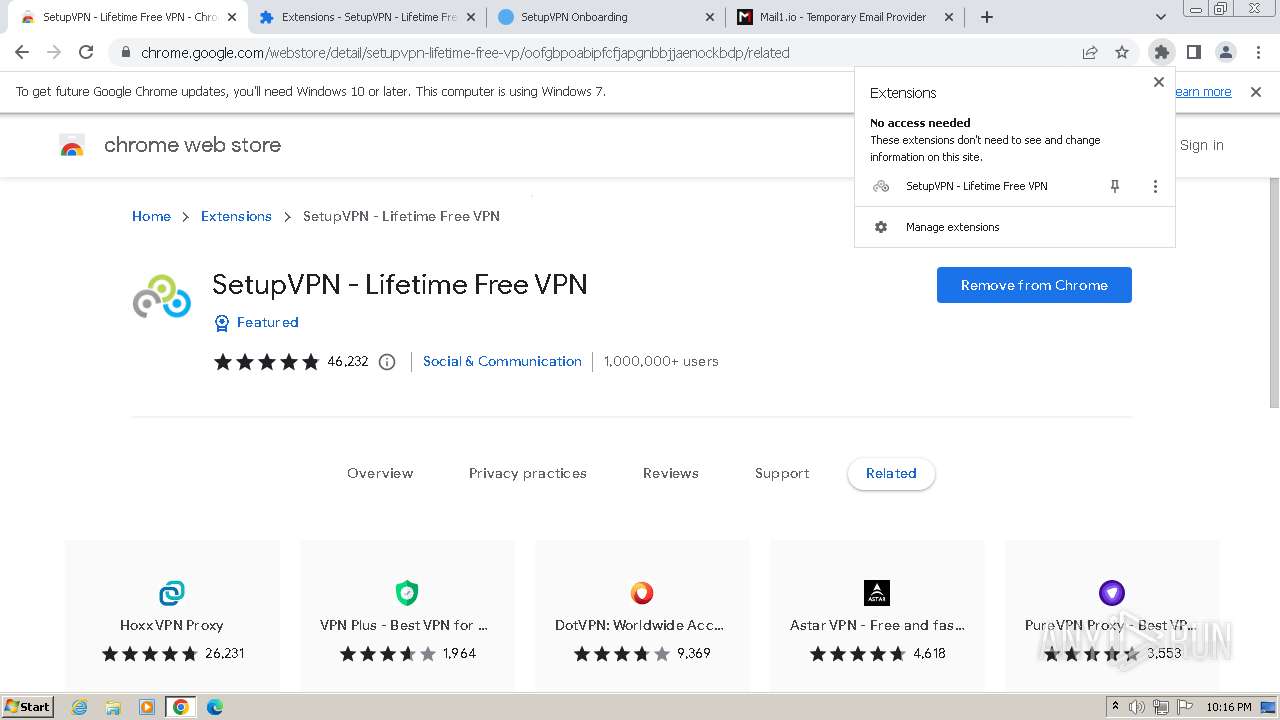Dismiss the Chrome update notification bar
This screenshot has width=1280, height=720.
(x=1256, y=91)
